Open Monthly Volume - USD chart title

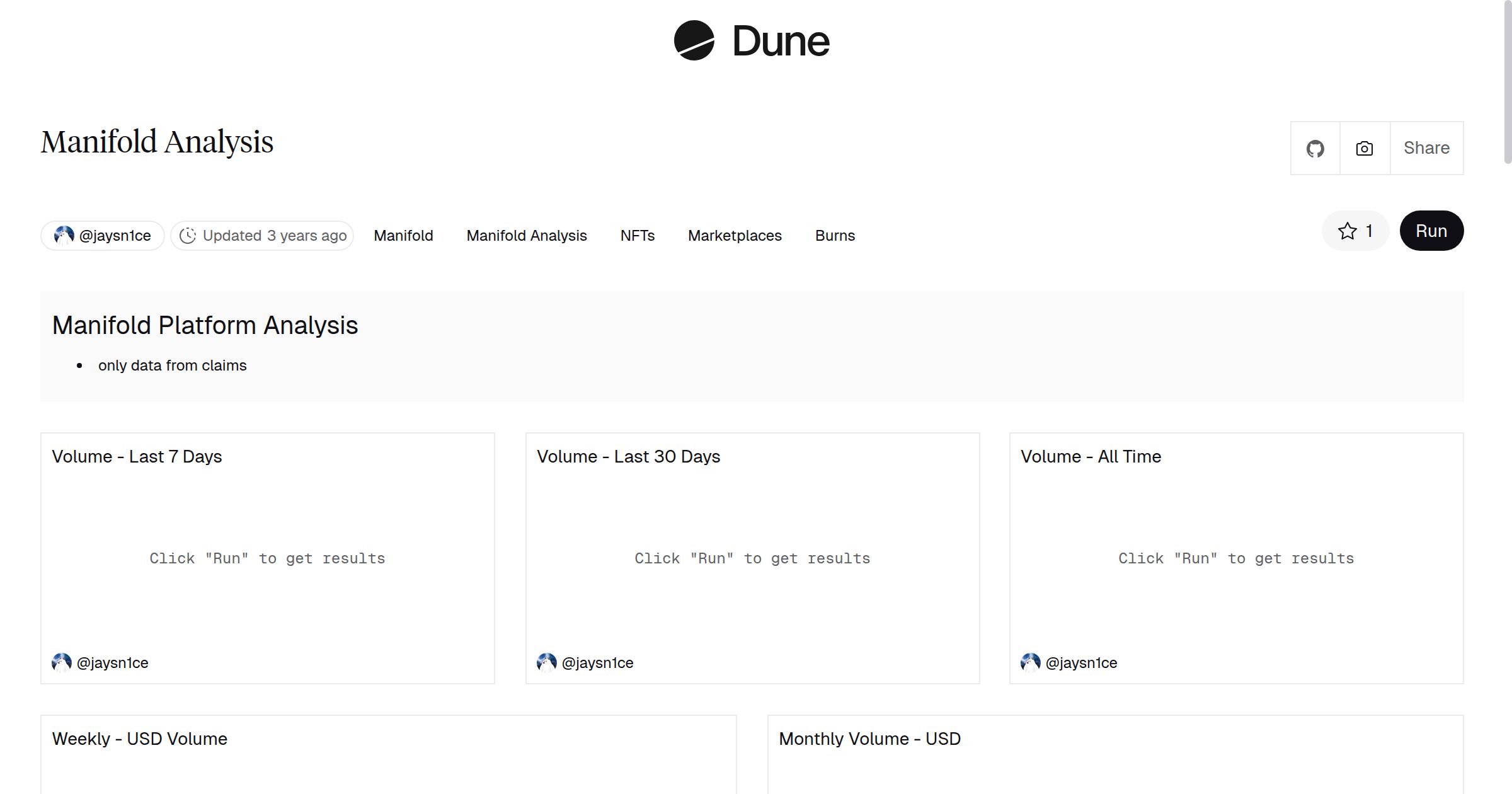tap(869, 739)
